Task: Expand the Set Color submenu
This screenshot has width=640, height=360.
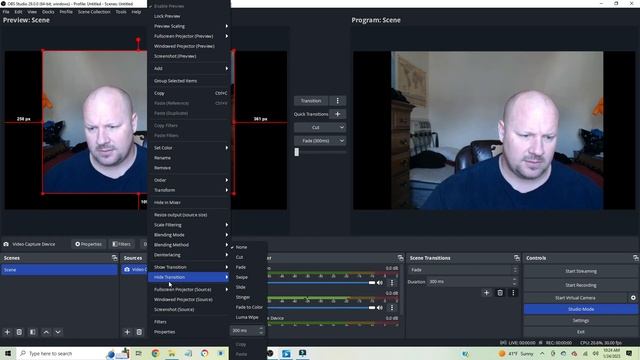Action: [x=189, y=148]
